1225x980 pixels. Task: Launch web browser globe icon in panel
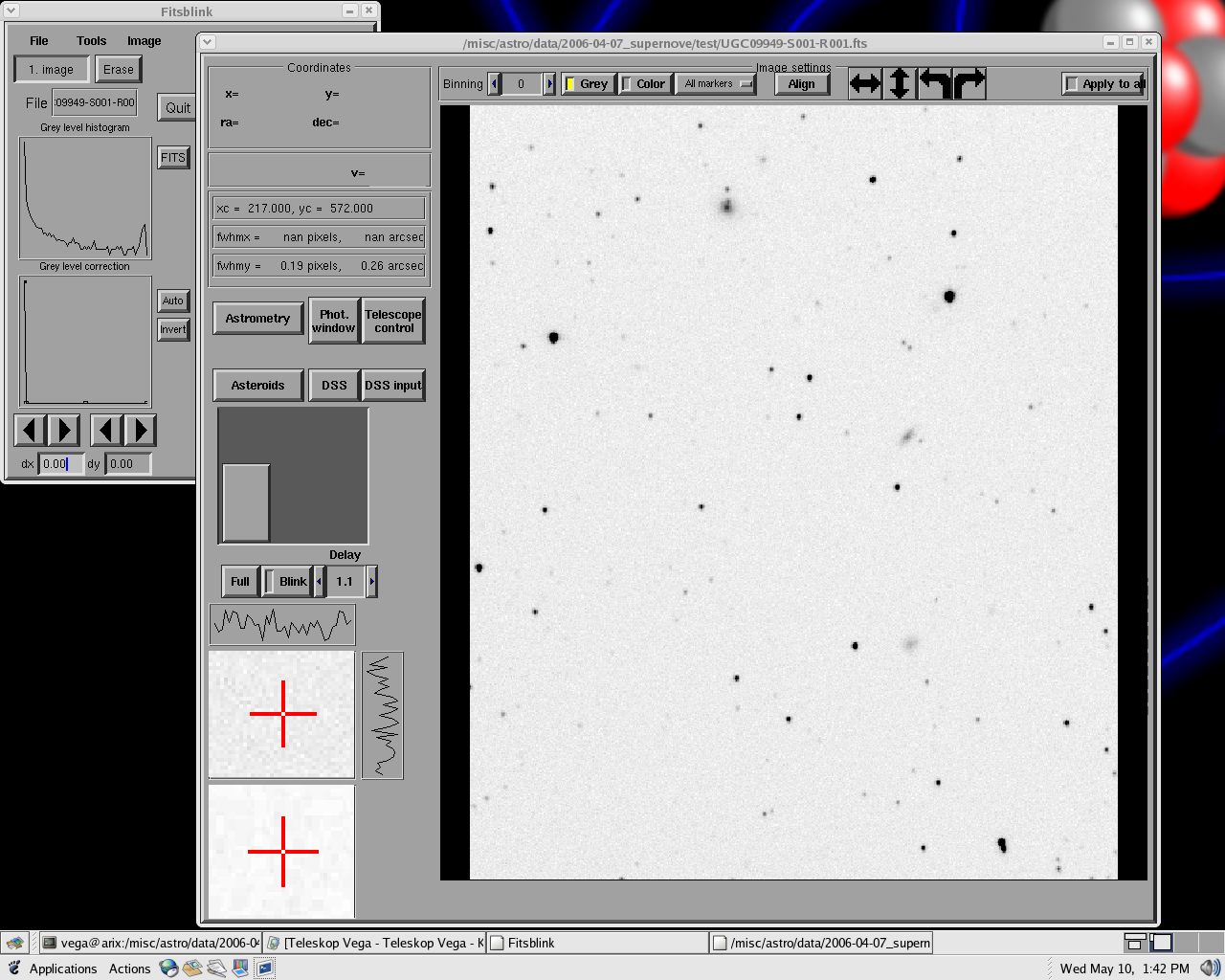click(169, 969)
